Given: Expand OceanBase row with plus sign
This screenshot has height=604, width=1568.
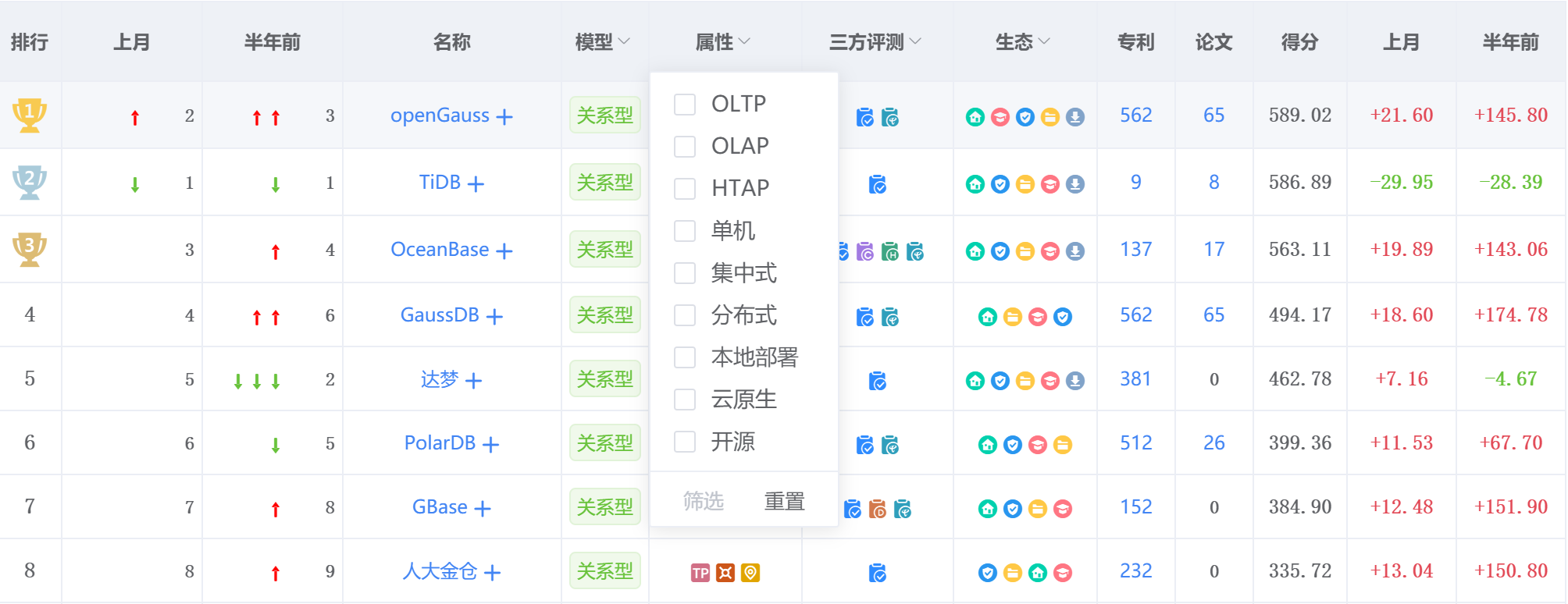Looking at the screenshot, I should [504, 251].
